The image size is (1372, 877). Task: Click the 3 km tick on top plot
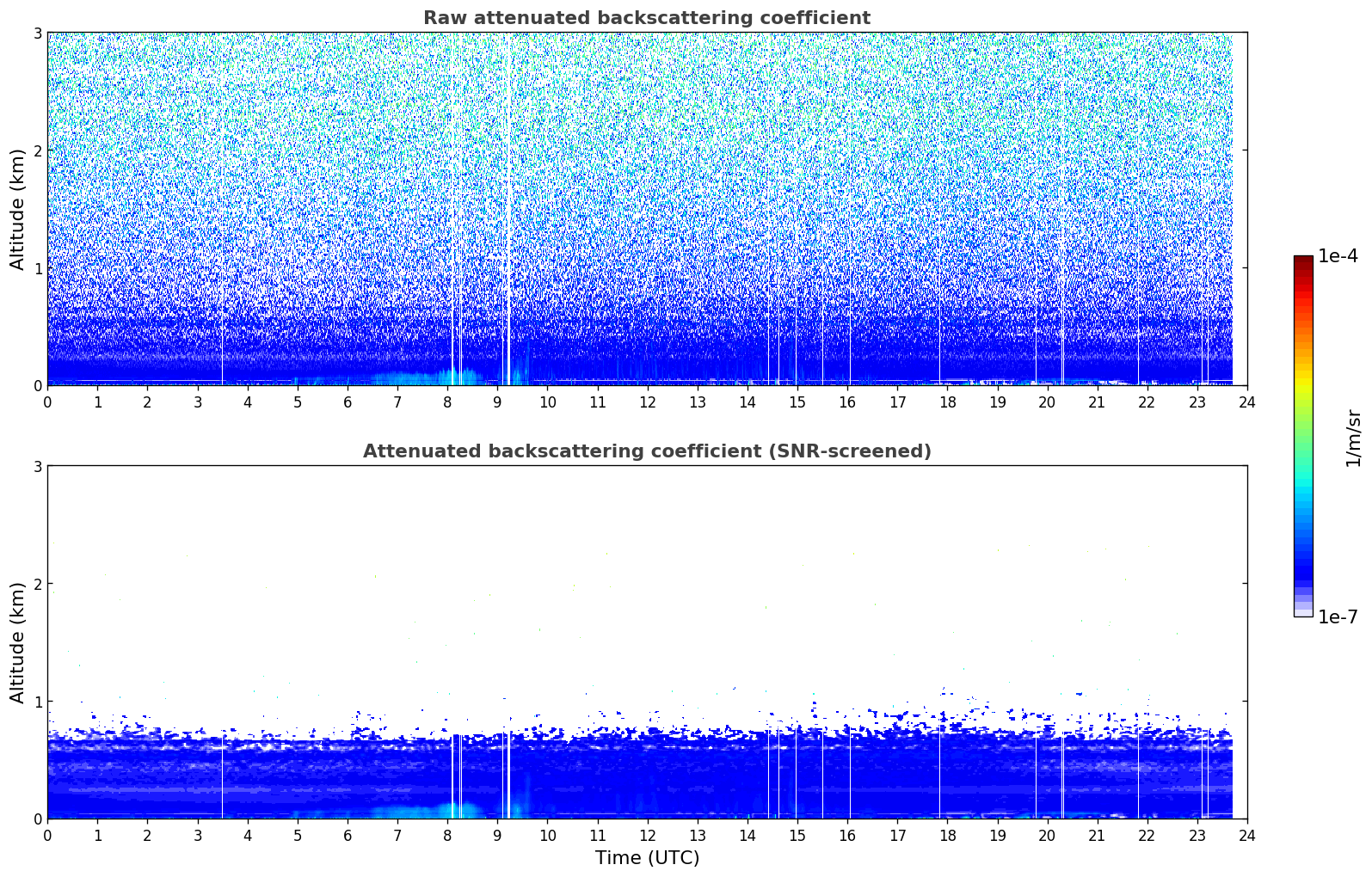pyautogui.click(x=37, y=33)
